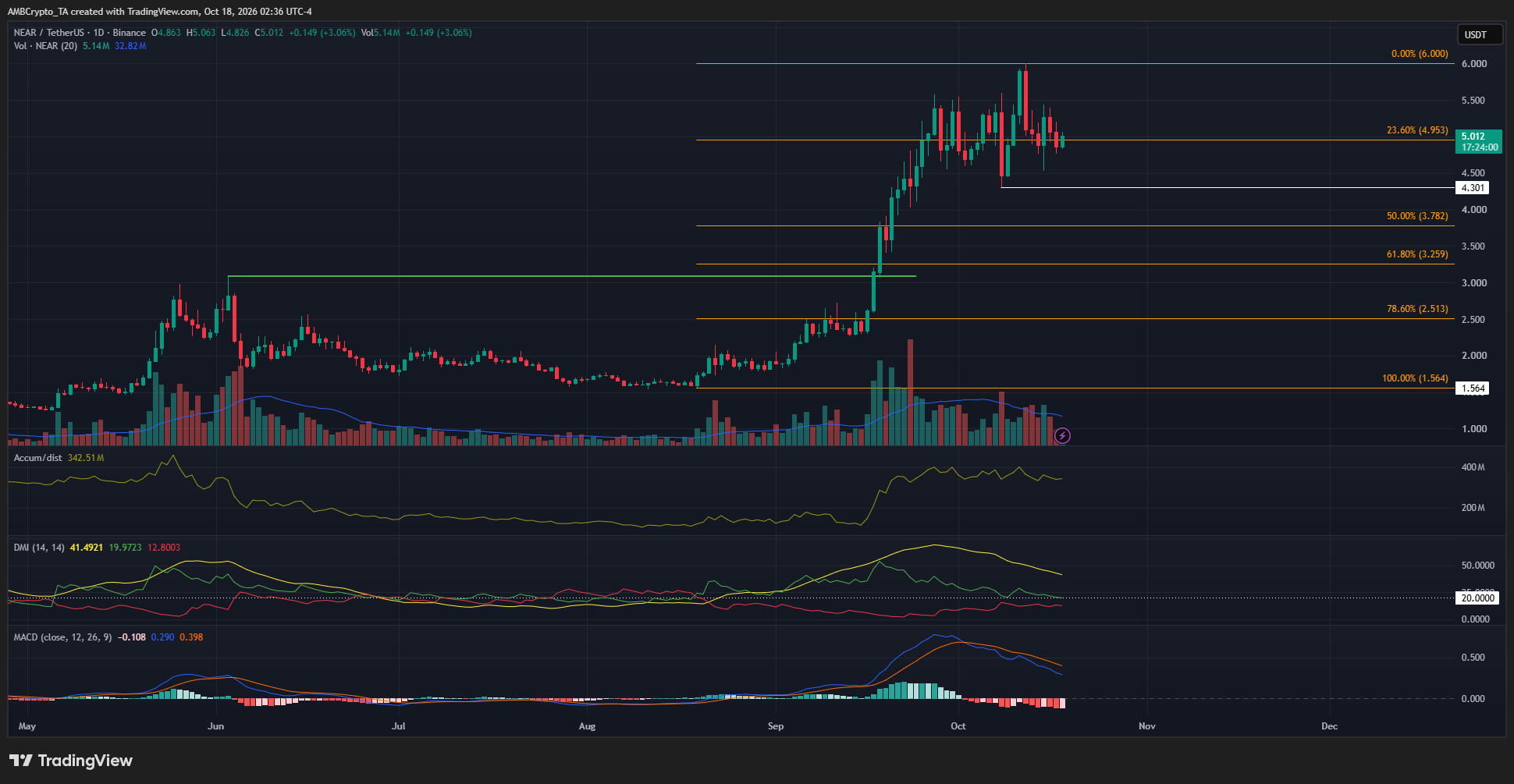The width and height of the screenshot is (1514, 784).
Task: Click the 6.000 price scale label
Action: coord(1474,64)
